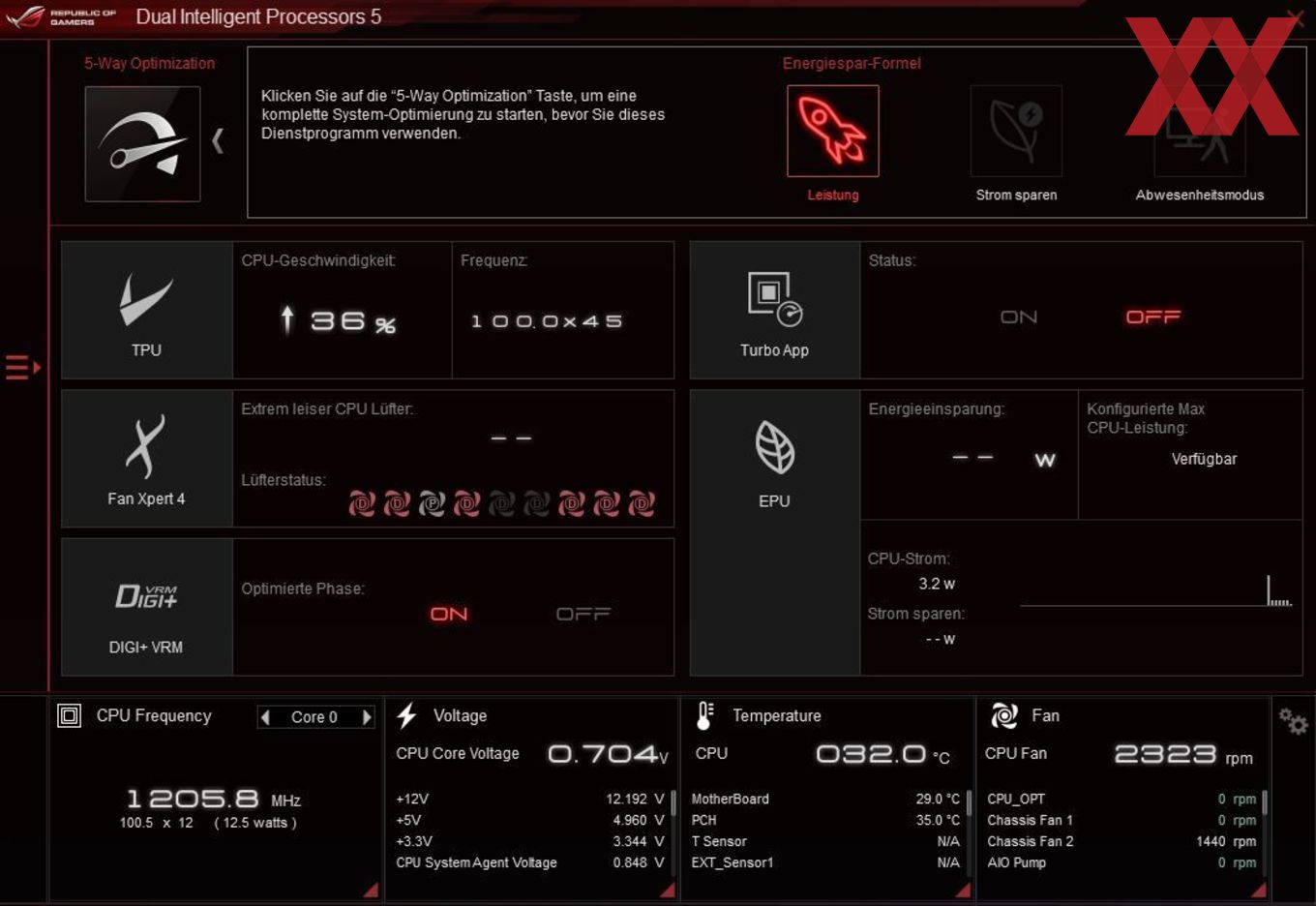Screen dimensions: 1316x906
Task: Click the CPU System Agent Voltage row
Action: tap(530, 862)
